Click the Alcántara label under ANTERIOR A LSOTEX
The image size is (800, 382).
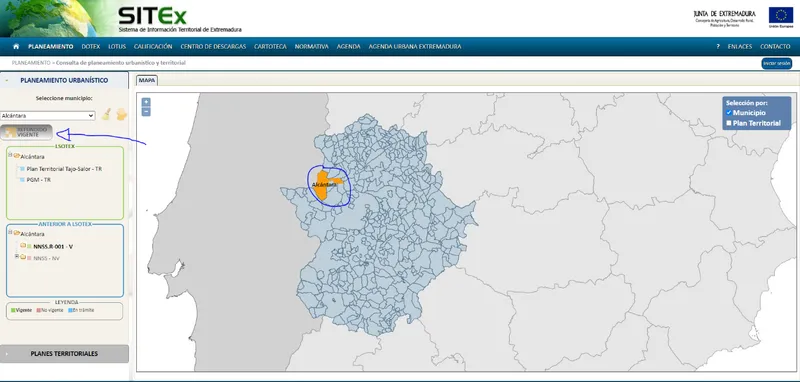click(32, 234)
